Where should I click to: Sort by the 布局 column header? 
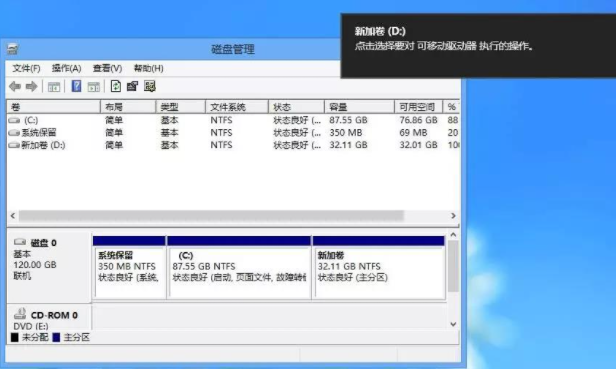click(x=128, y=106)
